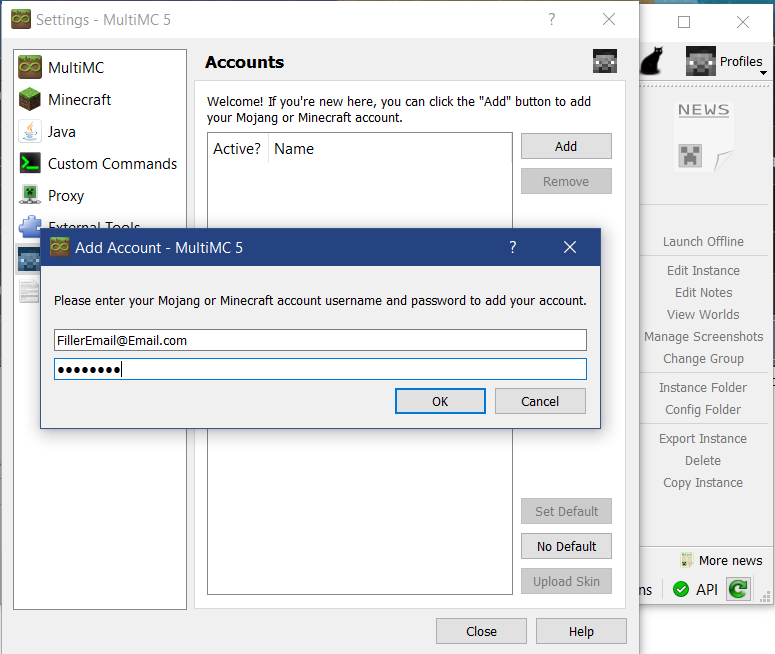Click the Help button in Settings

[581, 631]
